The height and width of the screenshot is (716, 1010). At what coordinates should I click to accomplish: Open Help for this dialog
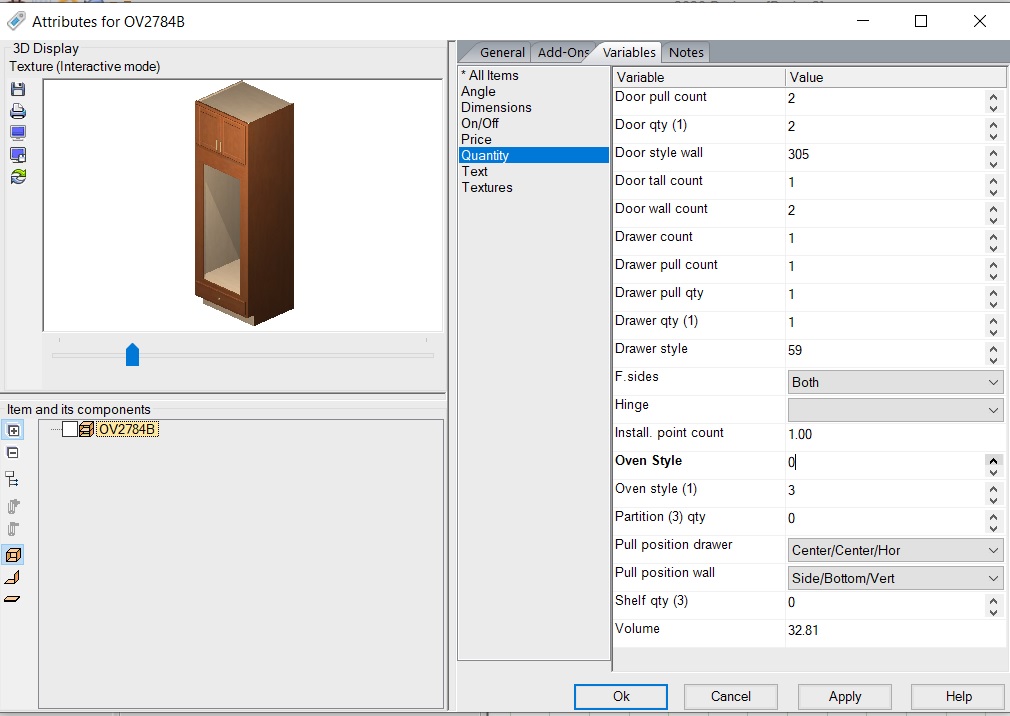pyautogui.click(x=958, y=697)
